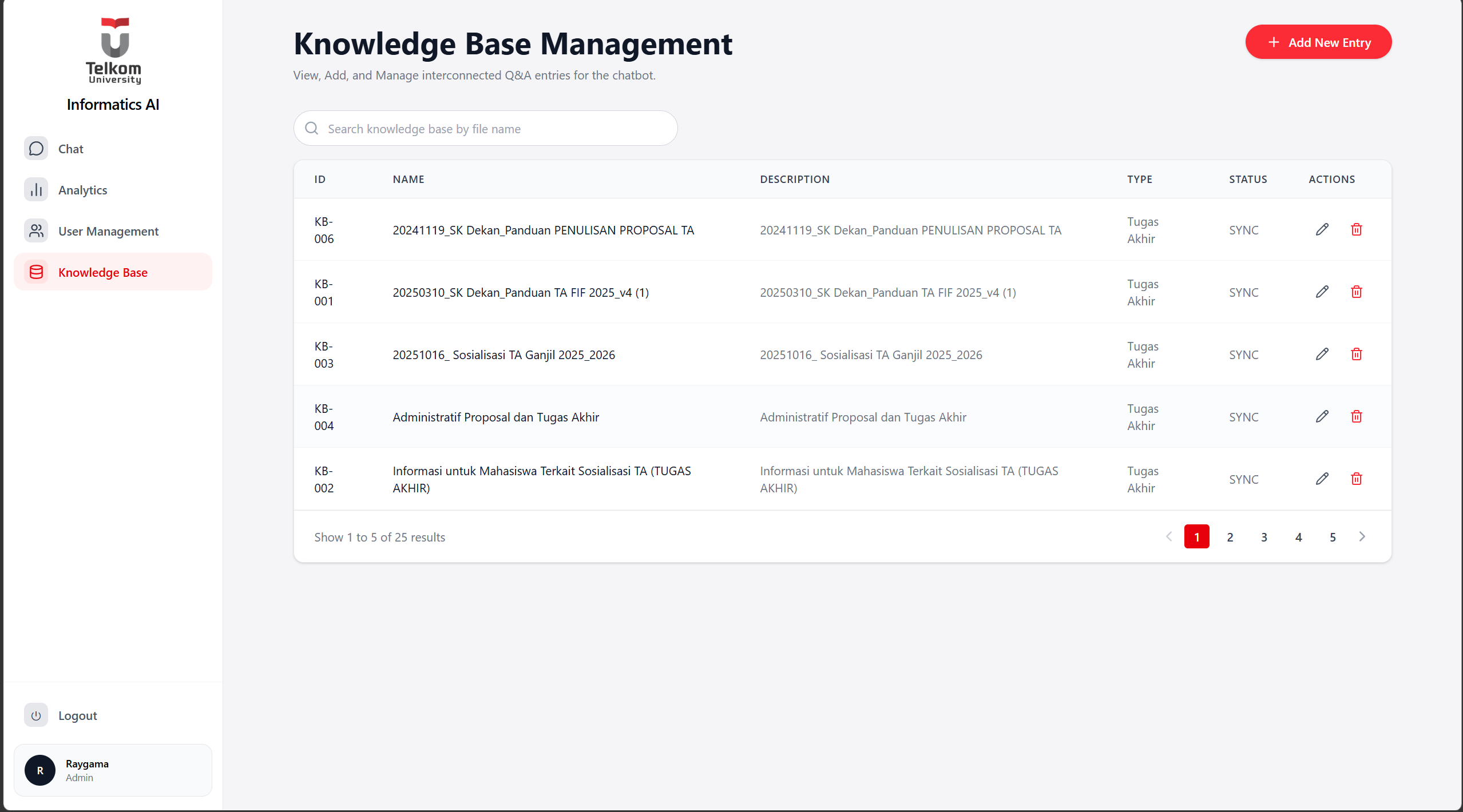1463x812 pixels.
Task: Click the Telkom University logo
Action: click(113, 51)
